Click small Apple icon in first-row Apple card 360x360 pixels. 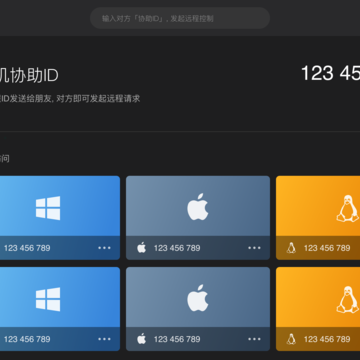click(142, 248)
